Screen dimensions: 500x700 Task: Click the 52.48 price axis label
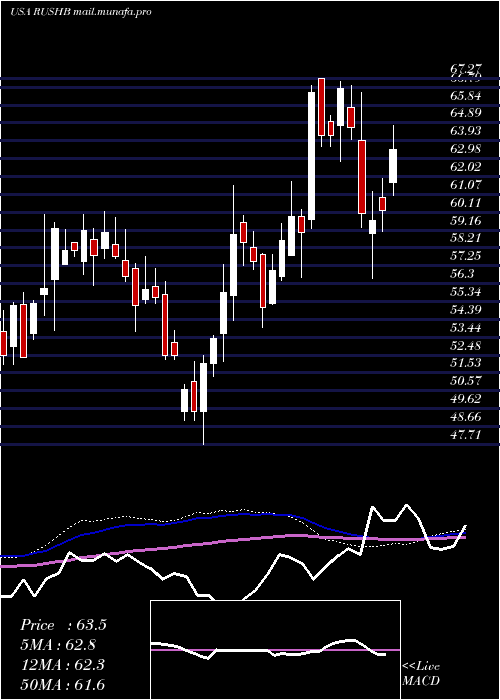point(466,345)
